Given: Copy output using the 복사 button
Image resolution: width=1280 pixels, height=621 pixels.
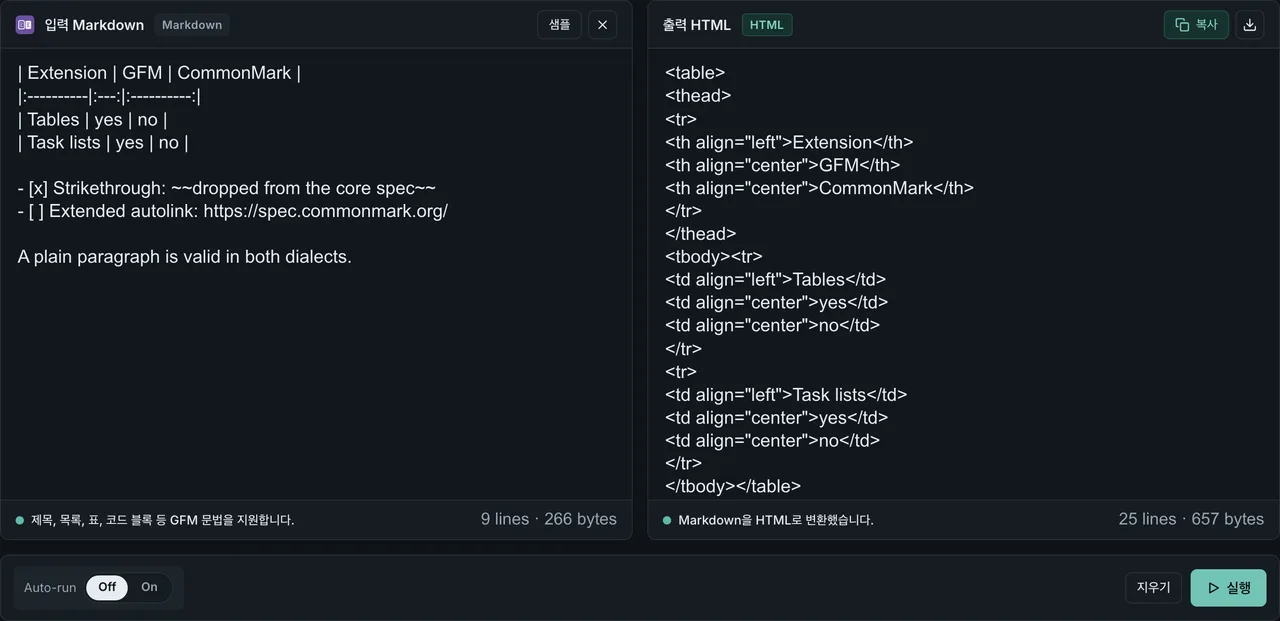Looking at the screenshot, I should tap(1196, 25).
